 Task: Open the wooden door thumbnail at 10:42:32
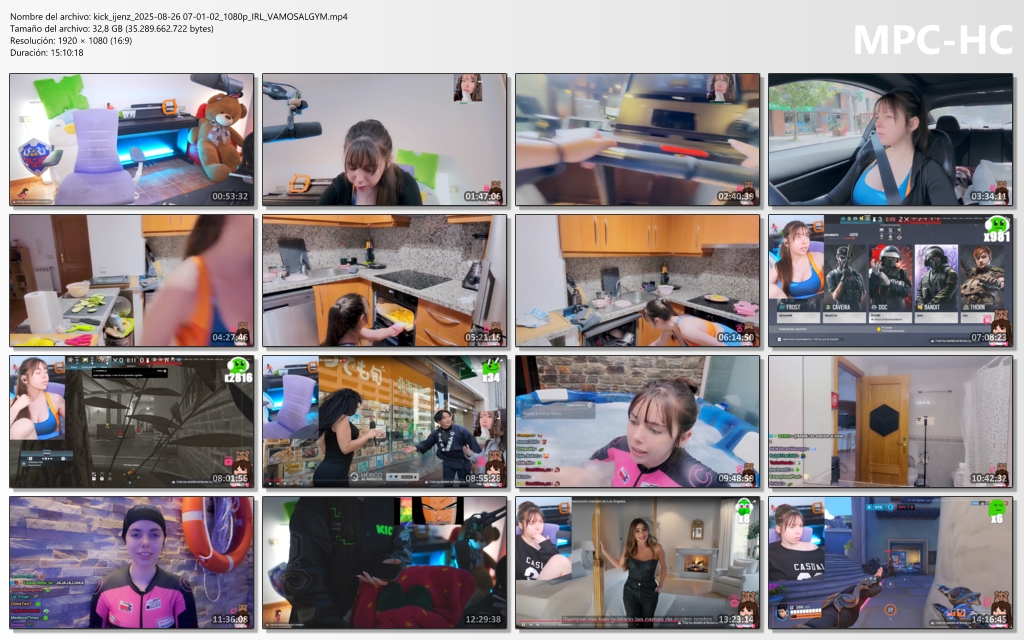pyautogui.click(x=891, y=422)
